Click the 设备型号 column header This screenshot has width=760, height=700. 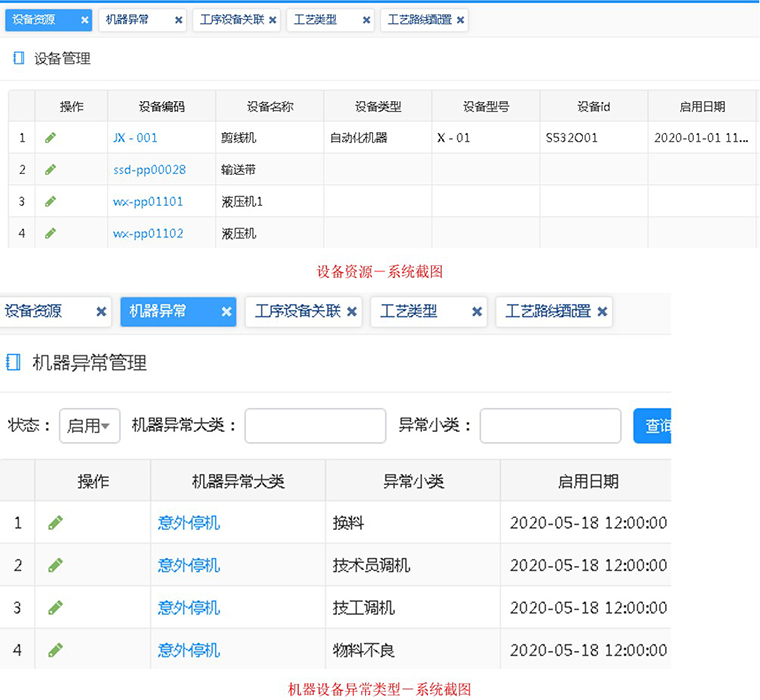coord(486,106)
